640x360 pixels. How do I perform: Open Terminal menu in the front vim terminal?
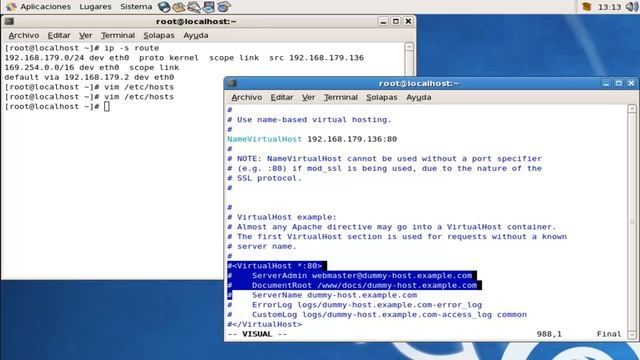[x=340, y=98]
